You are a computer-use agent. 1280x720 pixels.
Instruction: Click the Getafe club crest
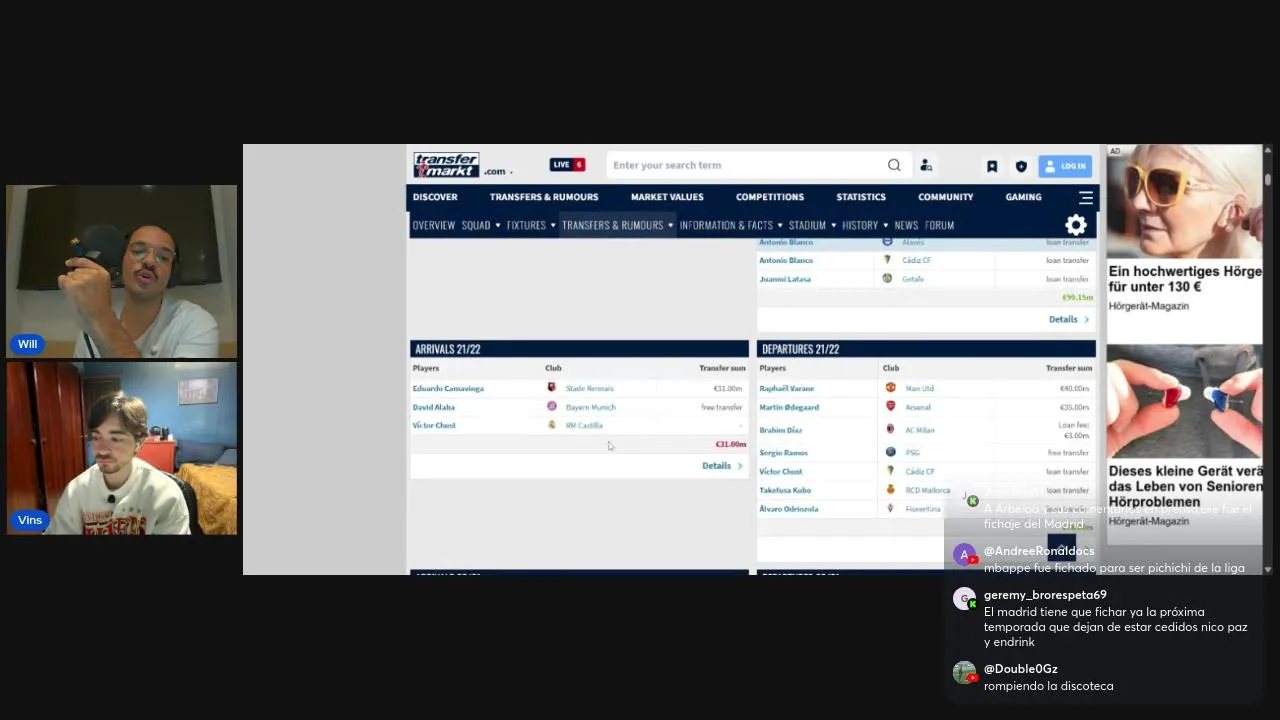pos(887,278)
